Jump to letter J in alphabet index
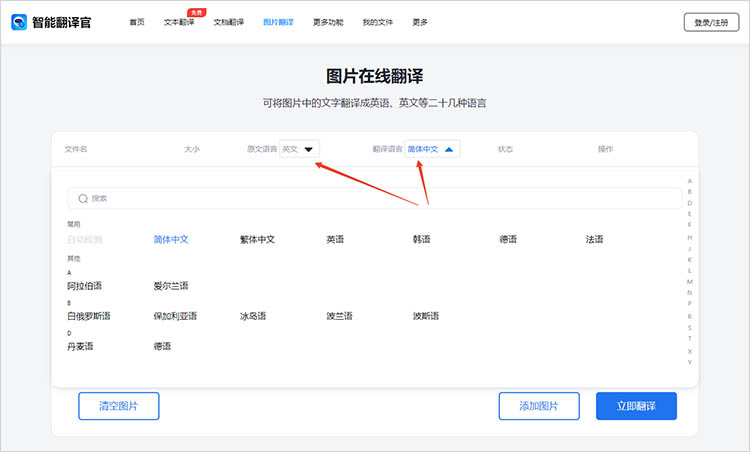The image size is (750, 452). (x=690, y=249)
